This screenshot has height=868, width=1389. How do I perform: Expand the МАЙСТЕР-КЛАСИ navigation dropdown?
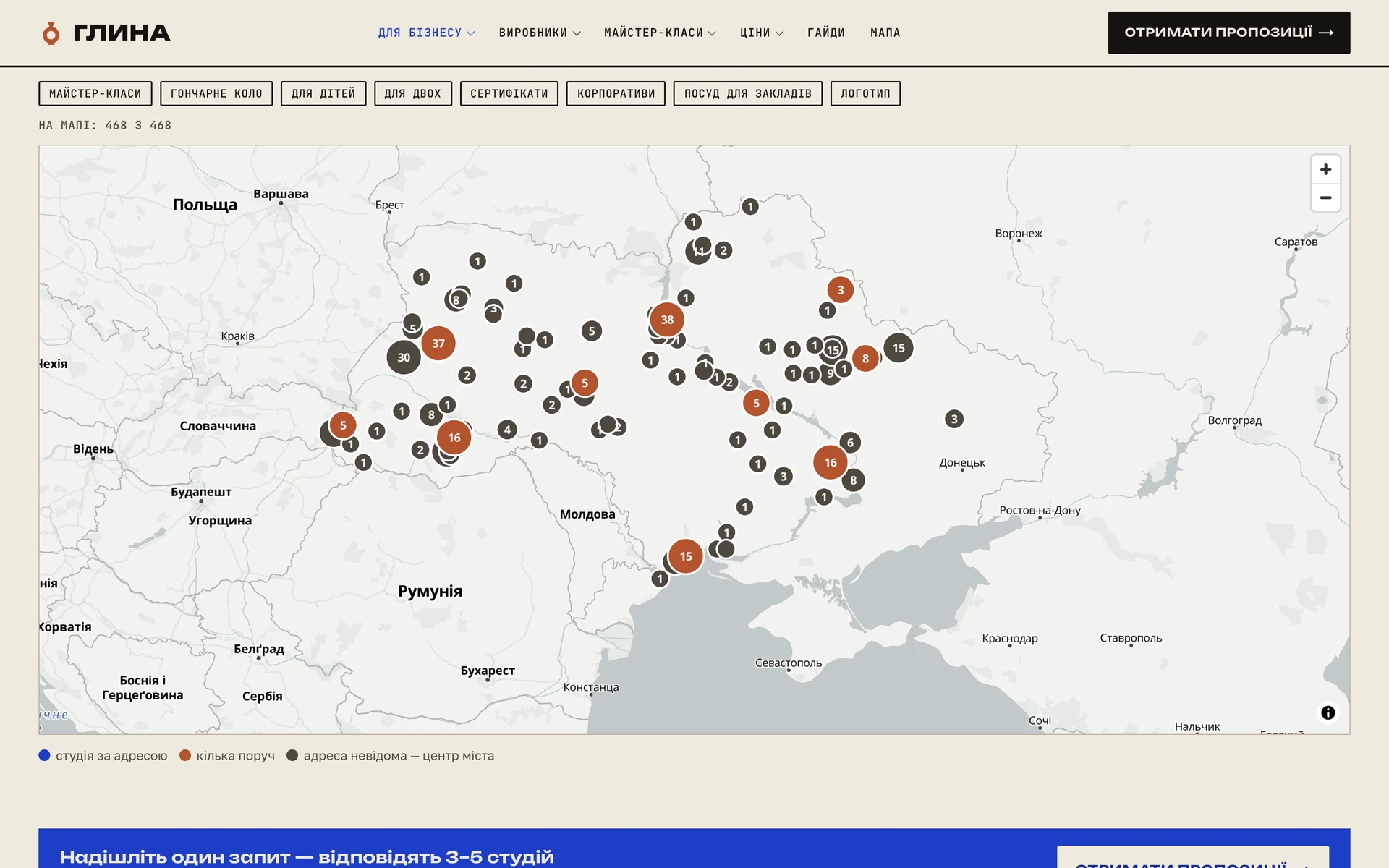[x=660, y=33]
